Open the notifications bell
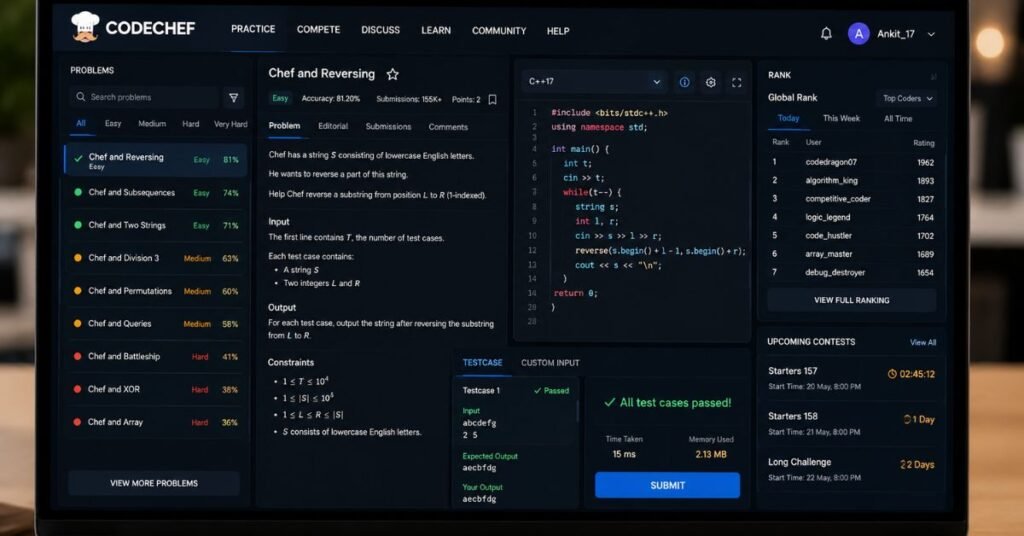The width and height of the screenshot is (1024, 536). point(826,33)
